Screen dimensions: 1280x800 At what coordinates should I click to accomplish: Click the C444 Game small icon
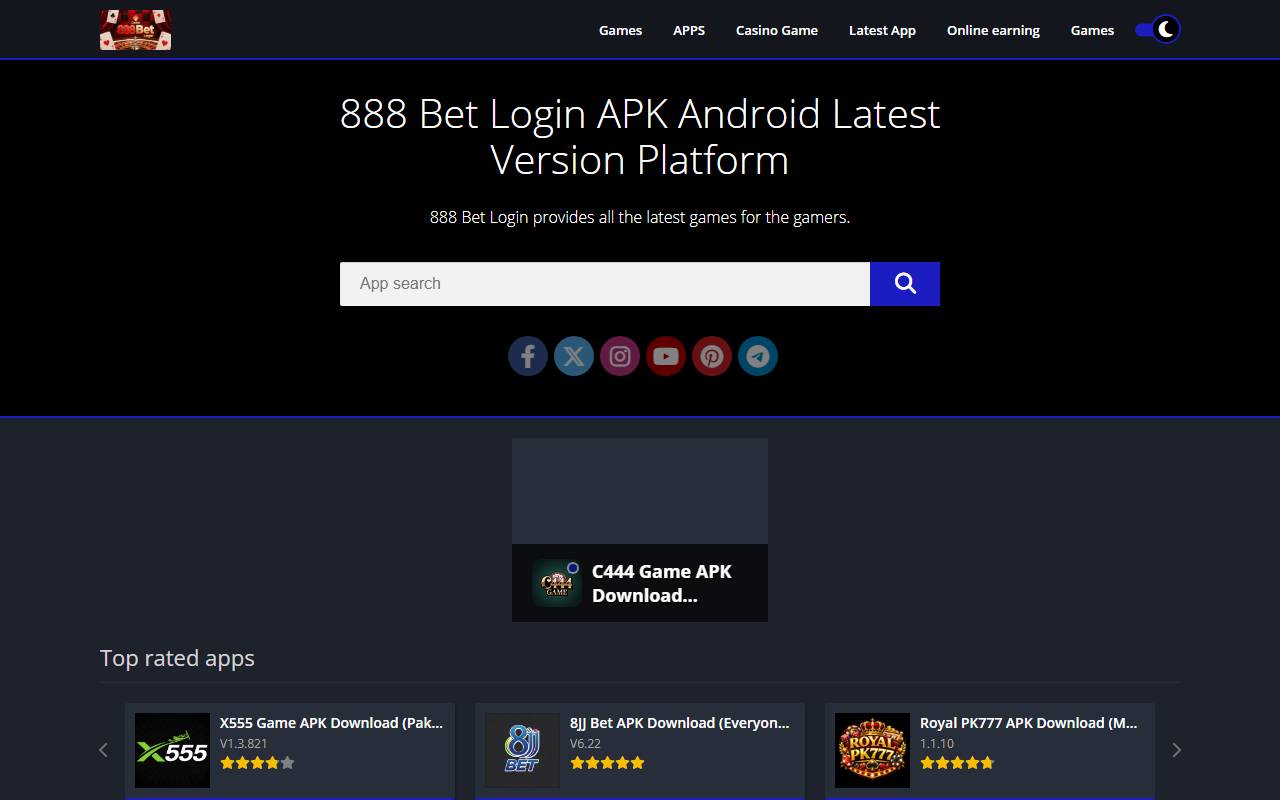point(557,584)
